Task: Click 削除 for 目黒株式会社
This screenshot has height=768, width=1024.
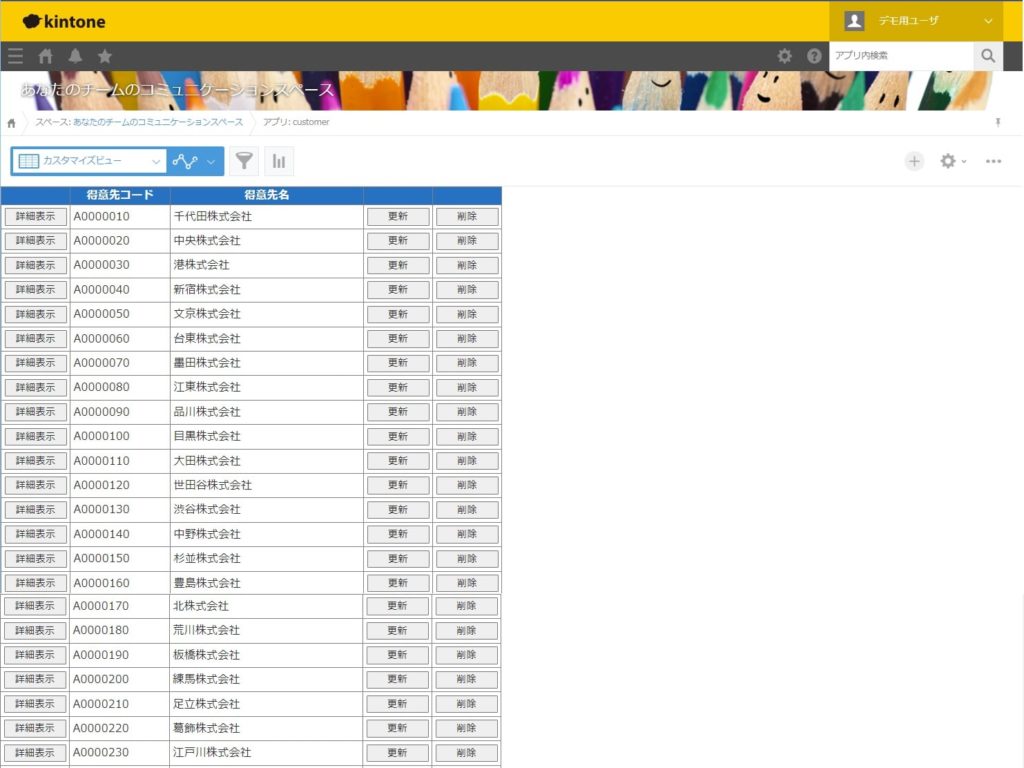Action: (x=467, y=436)
